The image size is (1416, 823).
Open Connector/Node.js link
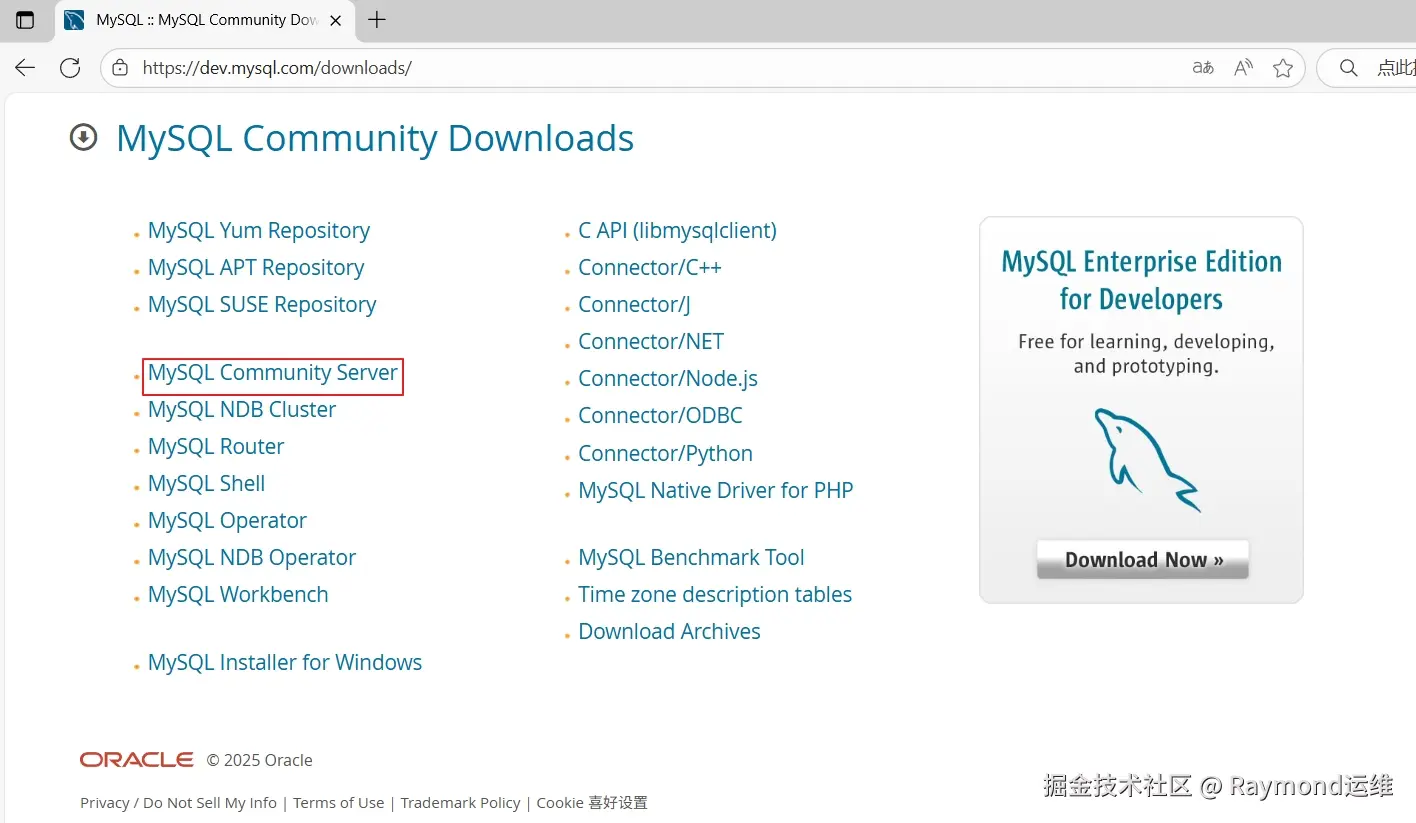click(668, 378)
